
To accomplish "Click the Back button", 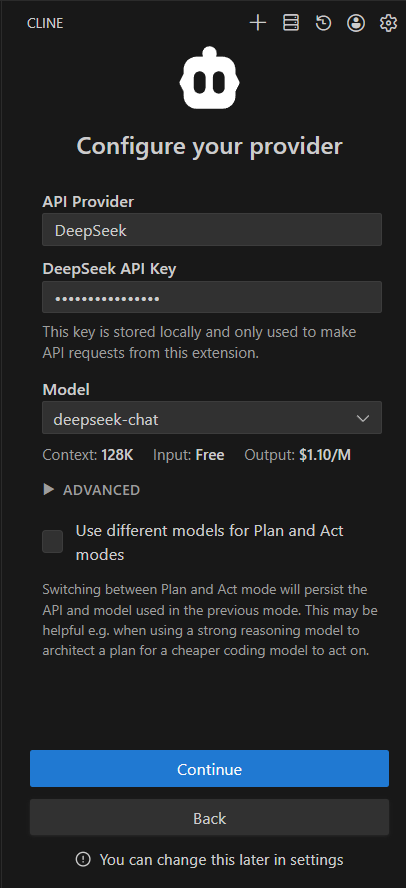I will click(x=210, y=818).
